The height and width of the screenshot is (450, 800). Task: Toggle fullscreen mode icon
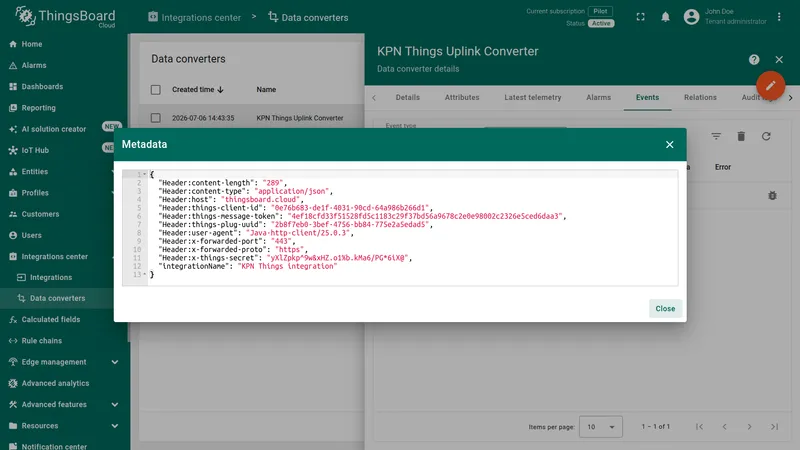pos(640,17)
